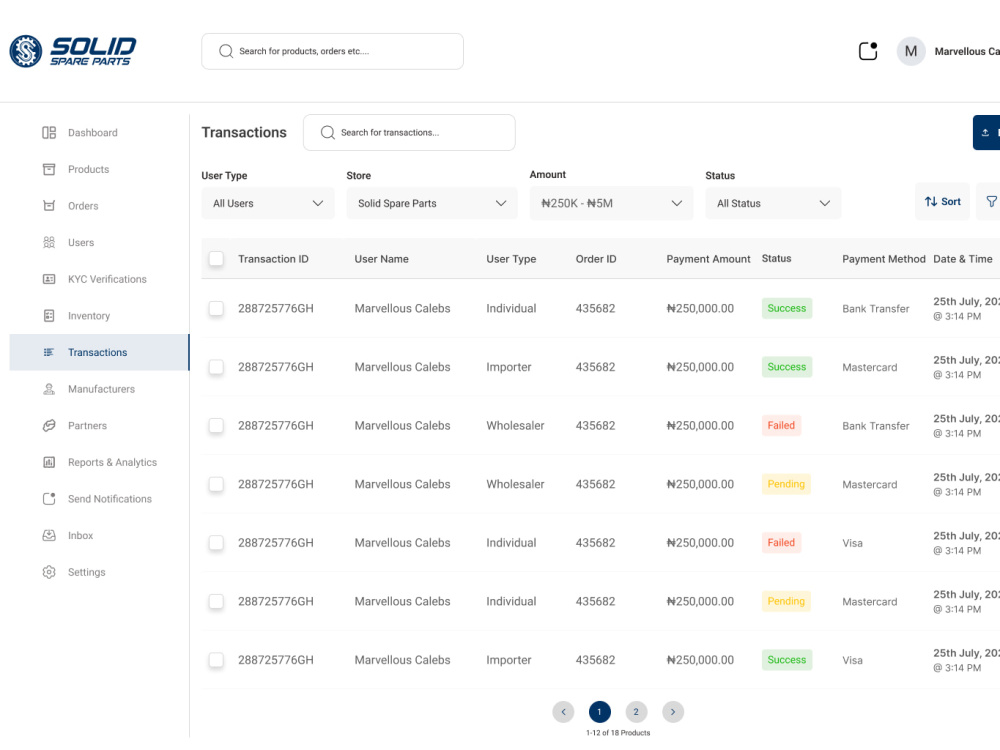Click the Inbox tray icon

click(x=49, y=536)
